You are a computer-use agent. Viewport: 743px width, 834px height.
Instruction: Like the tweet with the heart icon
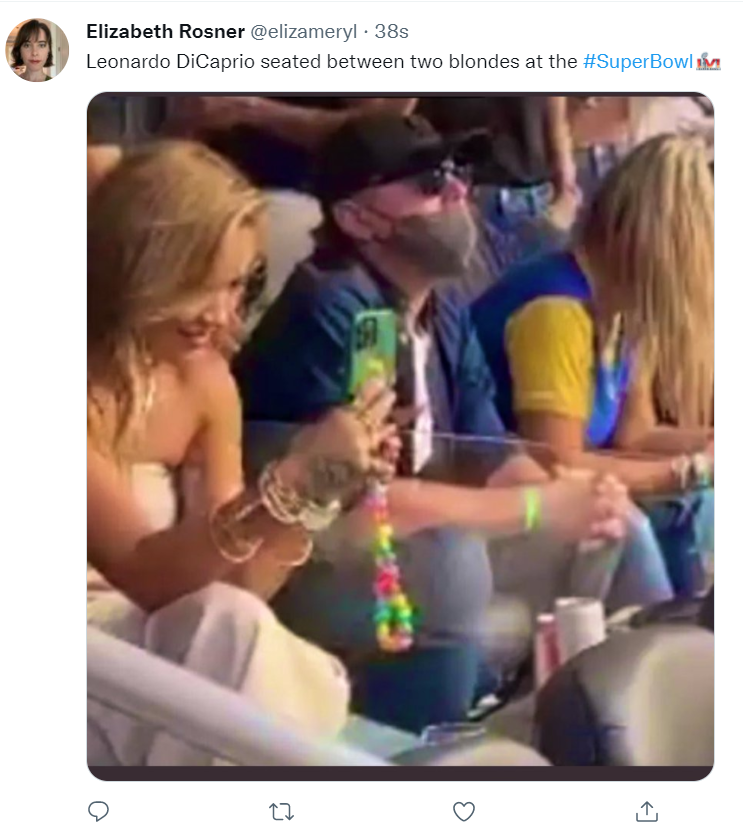click(463, 812)
